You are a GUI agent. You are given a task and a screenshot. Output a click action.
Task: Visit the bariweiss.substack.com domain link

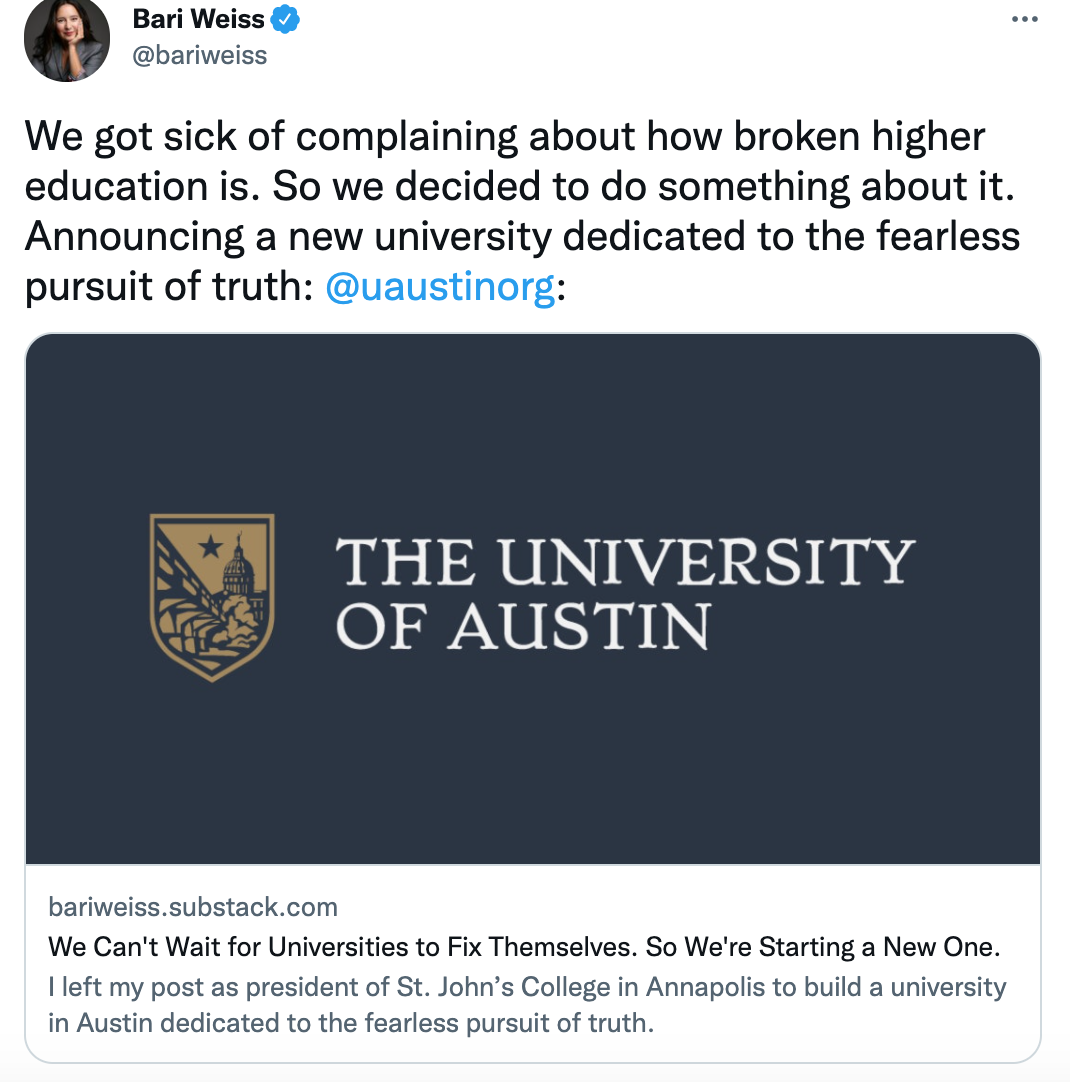[x=192, y=907]
